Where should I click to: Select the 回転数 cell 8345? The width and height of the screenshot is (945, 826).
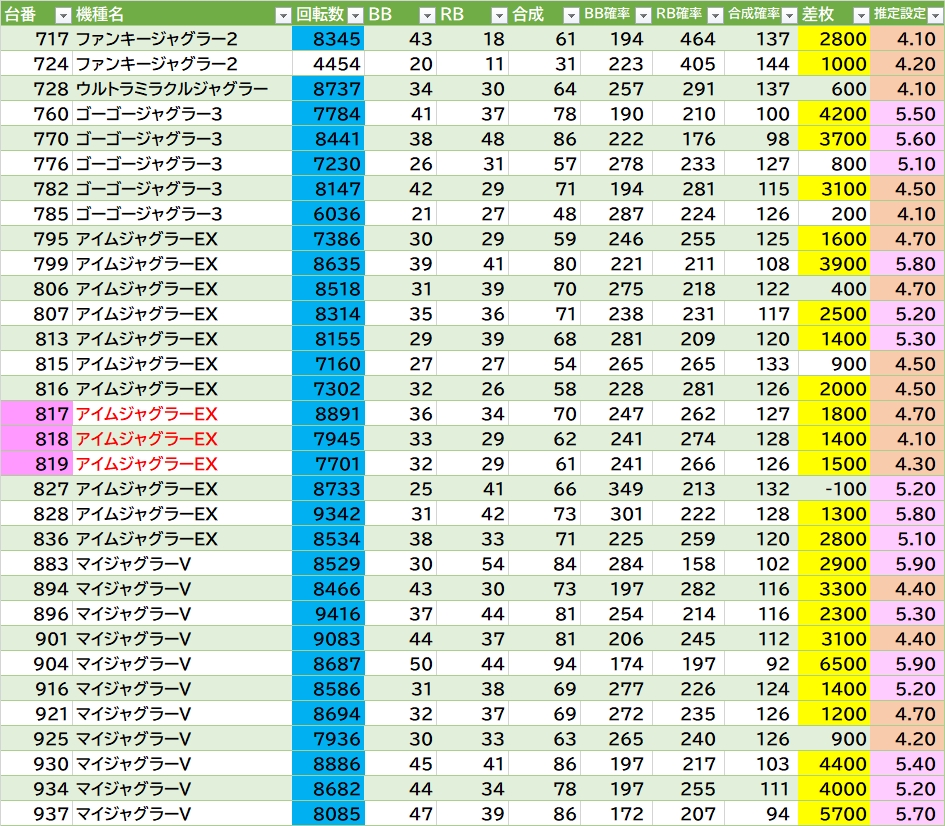pos(328,39)
